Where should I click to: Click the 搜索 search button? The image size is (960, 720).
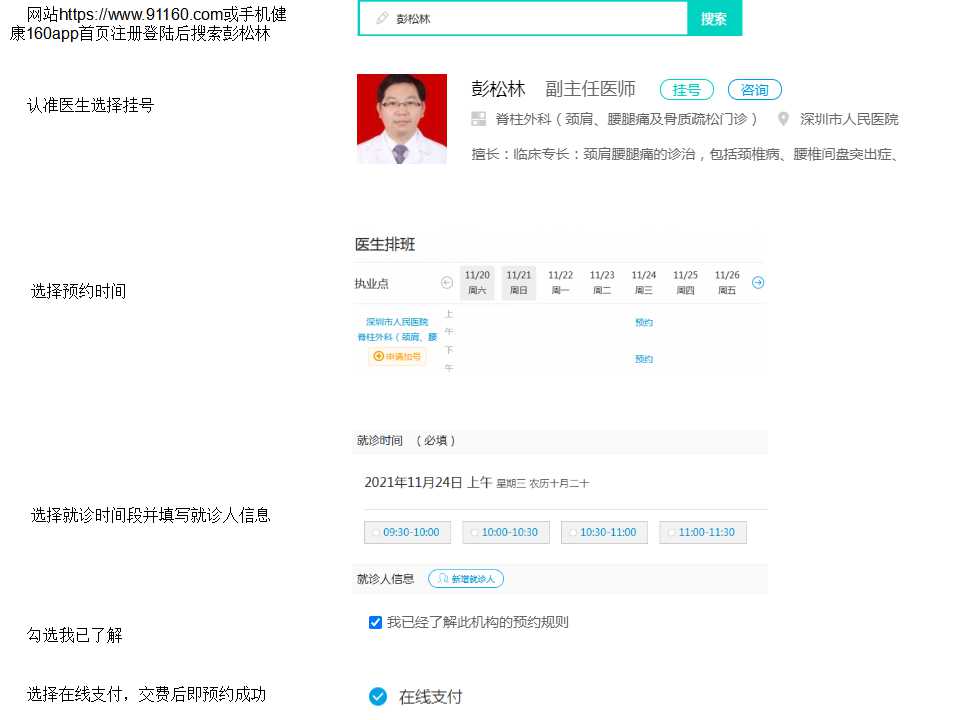(x=714, y=18)
